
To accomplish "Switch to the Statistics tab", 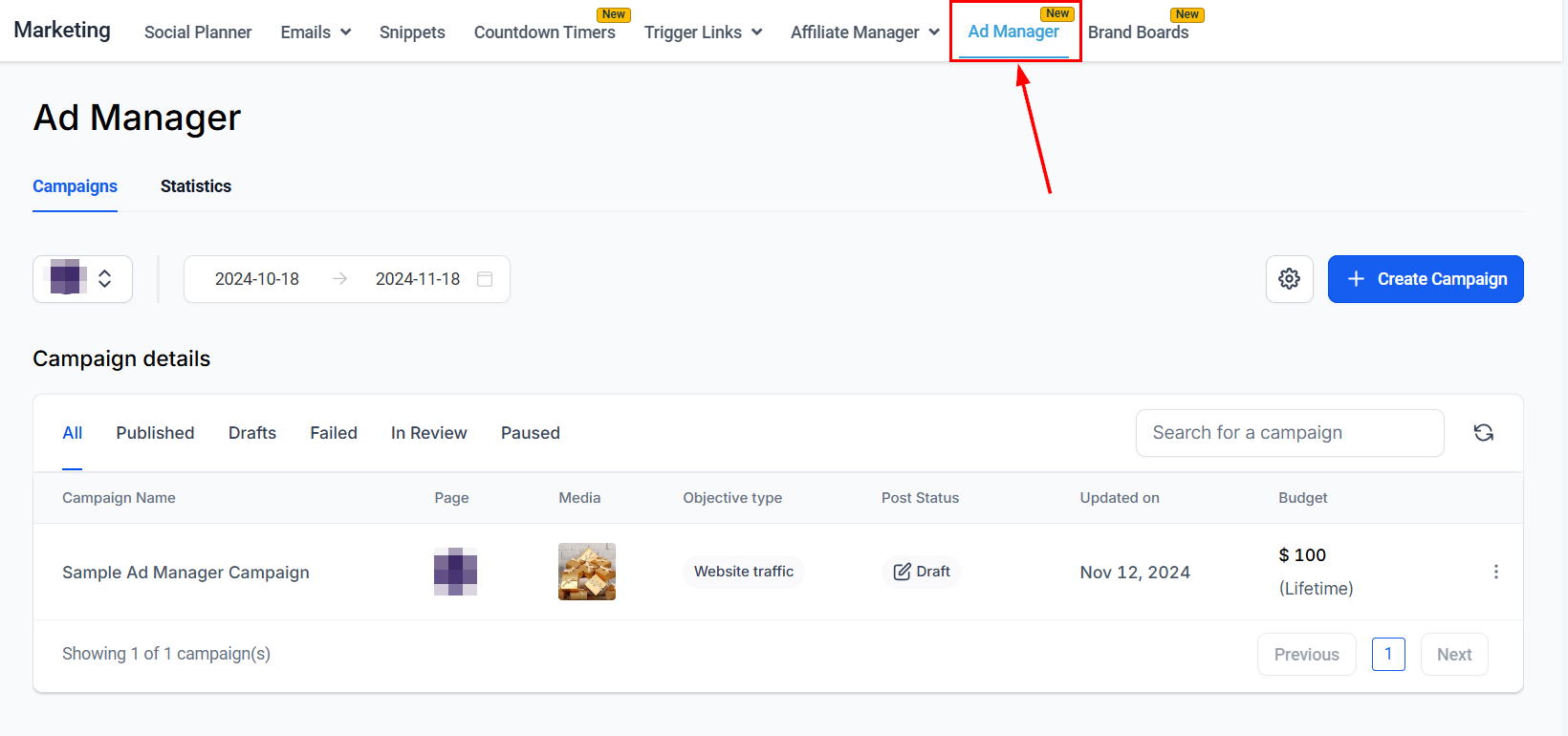I will (x=196, y=186).
